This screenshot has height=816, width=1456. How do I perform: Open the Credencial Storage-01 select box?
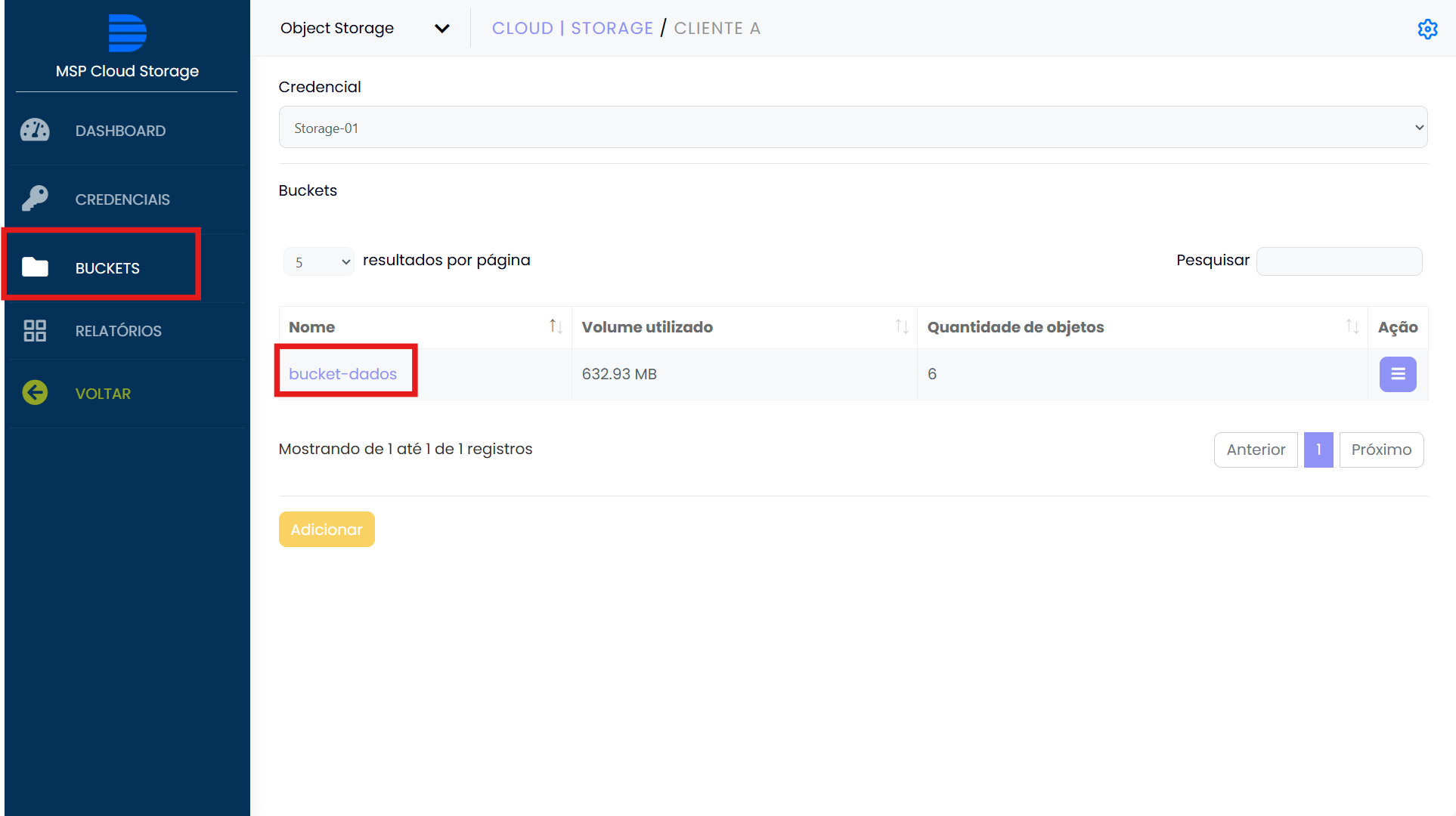(853, 128)
